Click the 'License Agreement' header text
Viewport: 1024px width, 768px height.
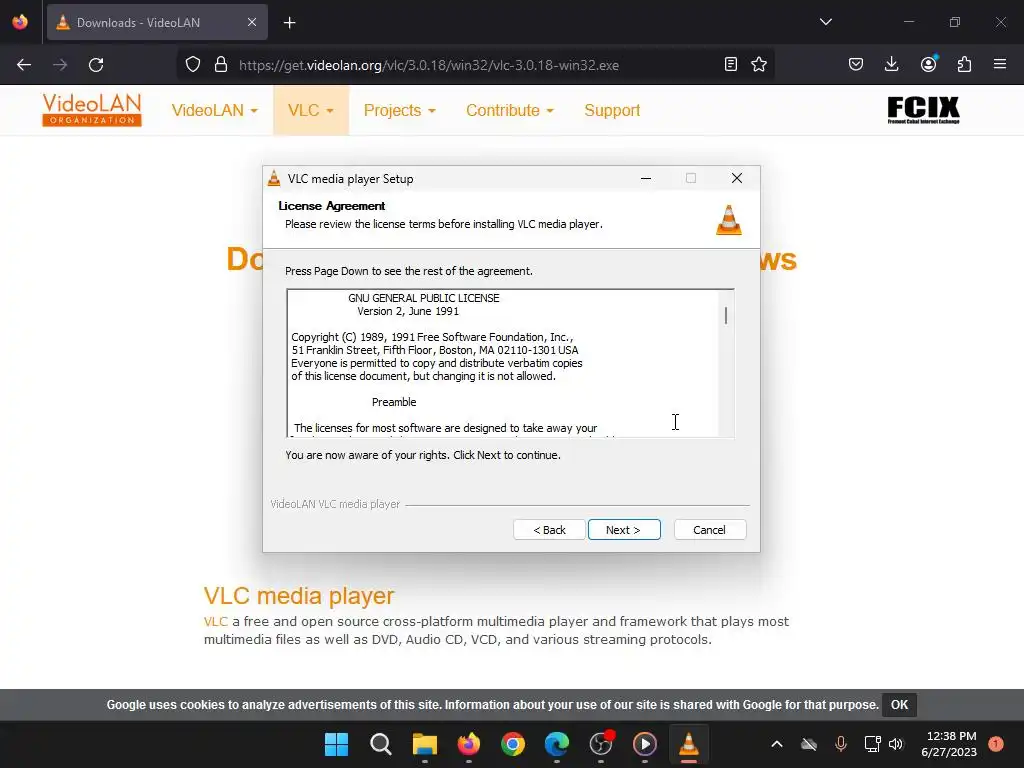[x=332, y=206]
